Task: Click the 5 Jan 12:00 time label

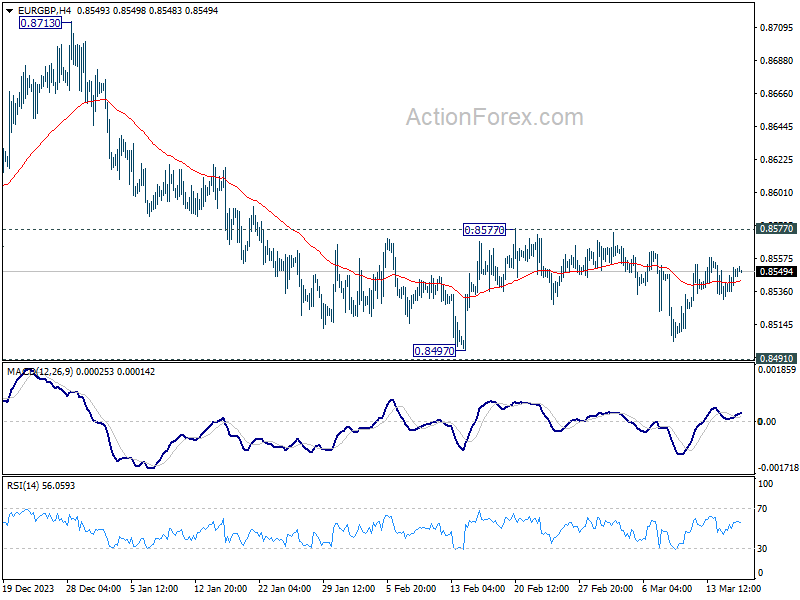Action: coord(154,589)
